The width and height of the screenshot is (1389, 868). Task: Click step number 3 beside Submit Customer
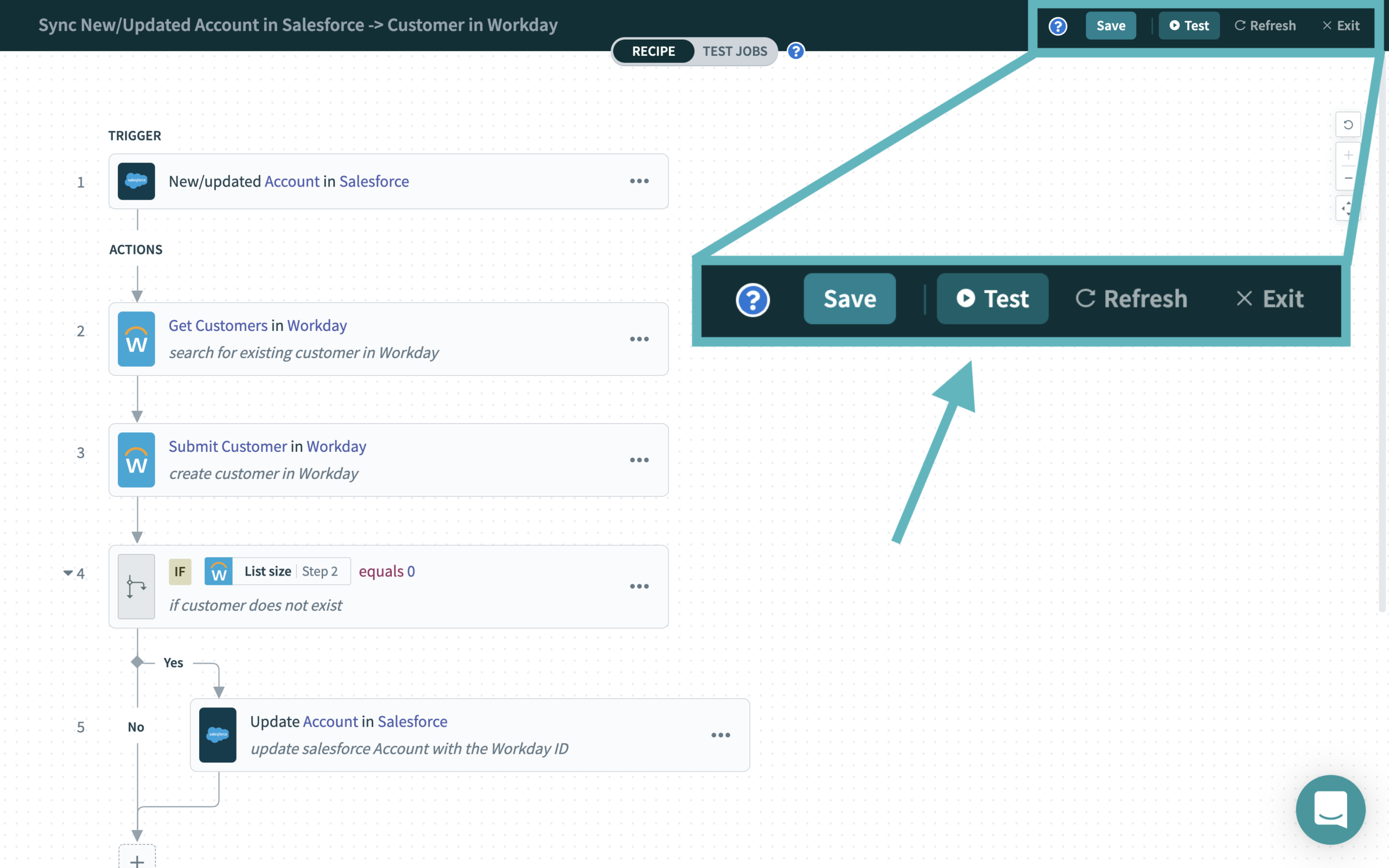(x=80, y=453)
